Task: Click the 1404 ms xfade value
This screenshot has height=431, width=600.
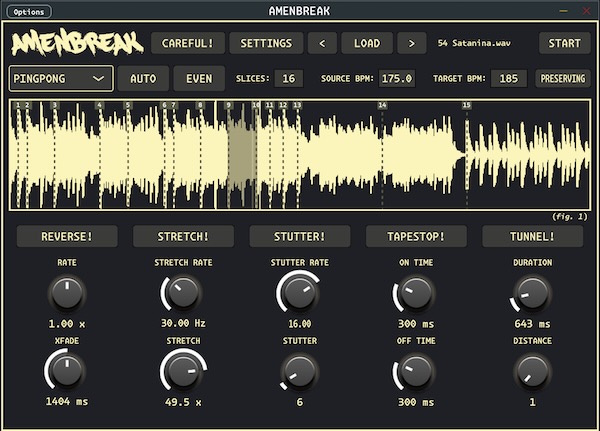Action: tap(67, 402)
